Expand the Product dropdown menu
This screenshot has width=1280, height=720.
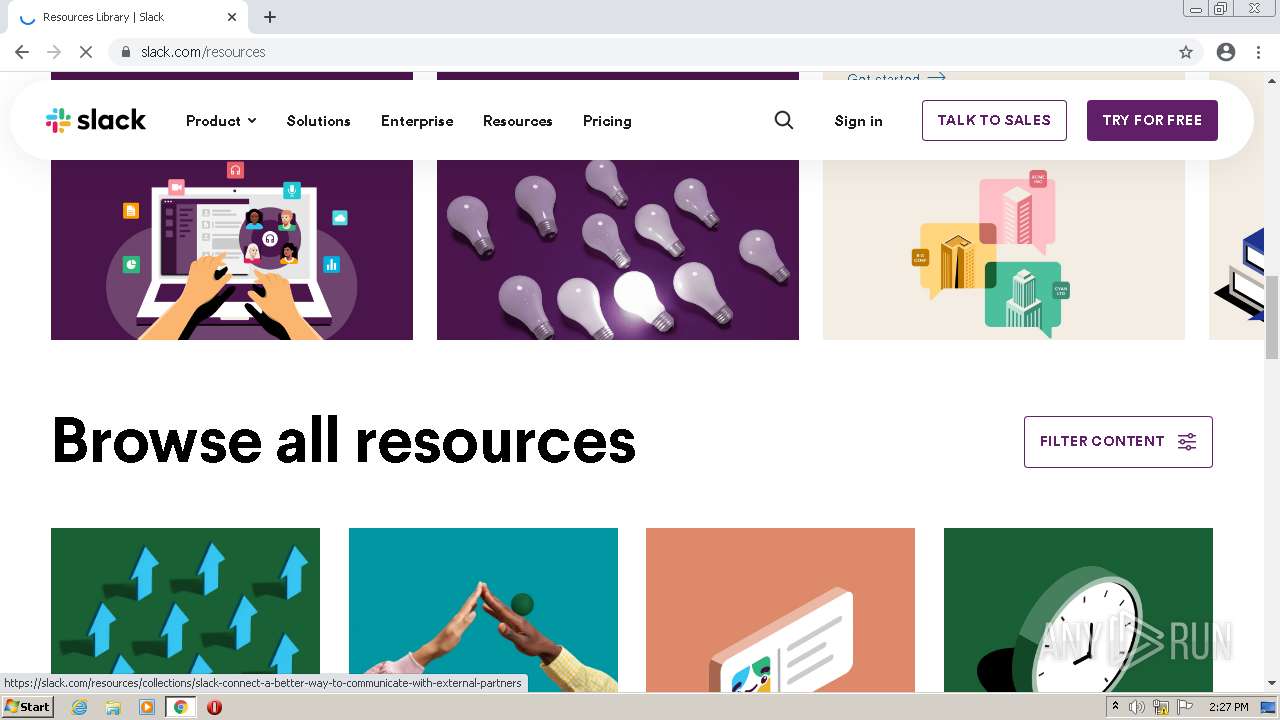(x=221, y=121)
